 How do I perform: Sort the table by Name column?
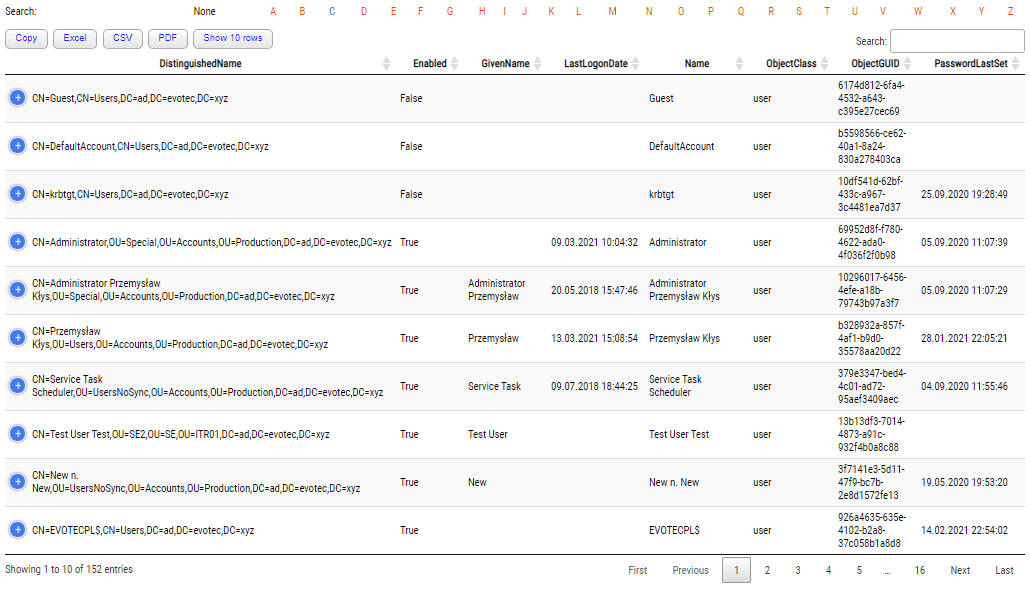(x=696, y=63)
